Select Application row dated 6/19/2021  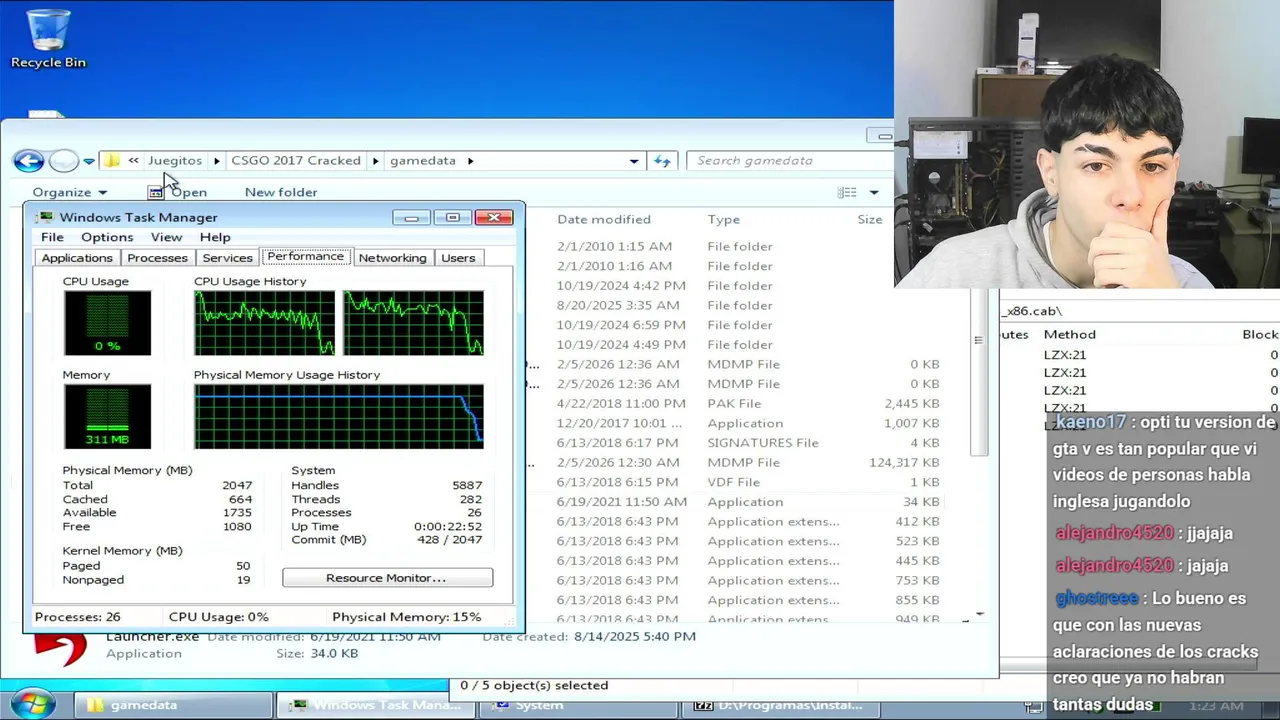point(750,501)
